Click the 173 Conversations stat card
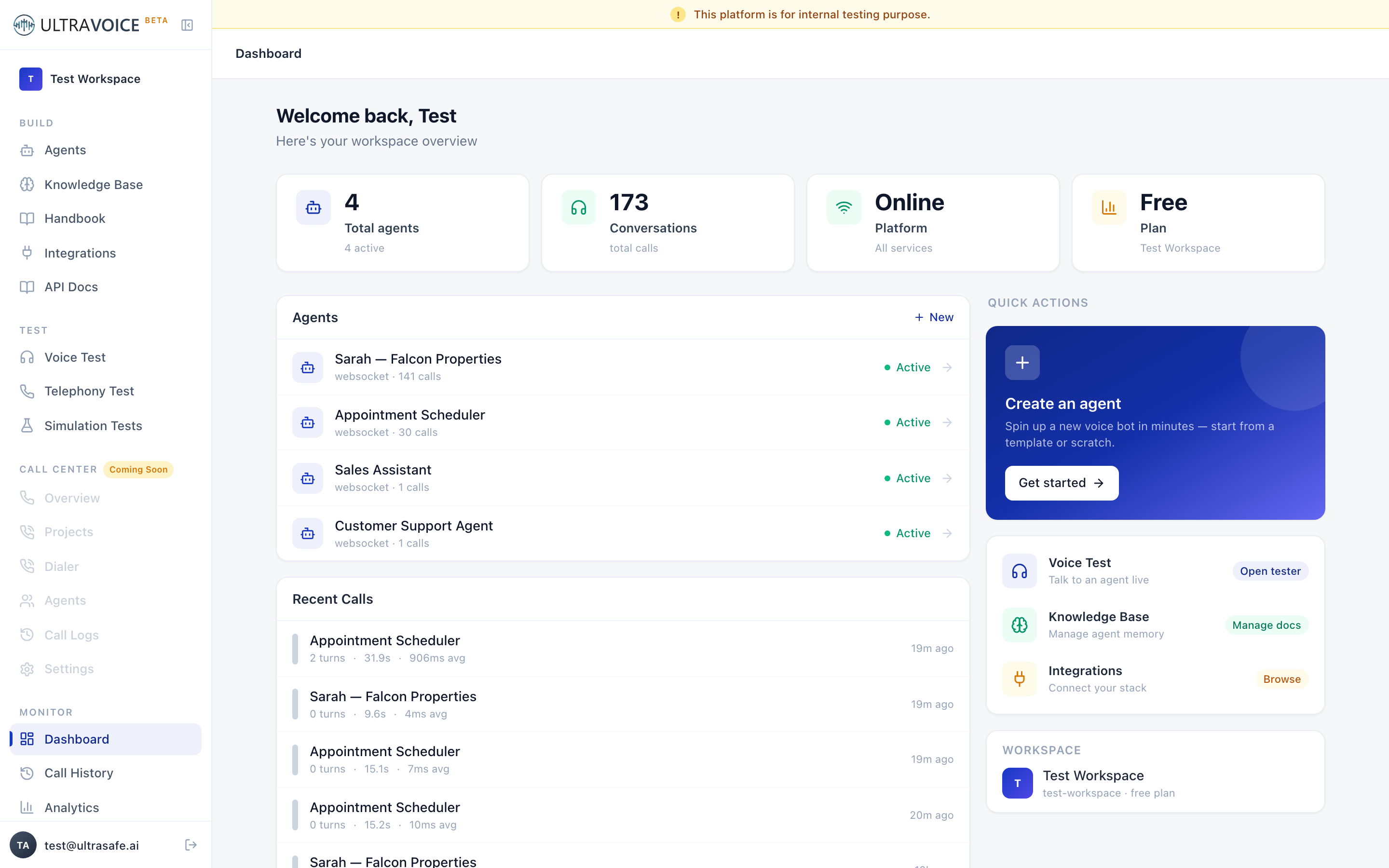 (x=667, y=223)
